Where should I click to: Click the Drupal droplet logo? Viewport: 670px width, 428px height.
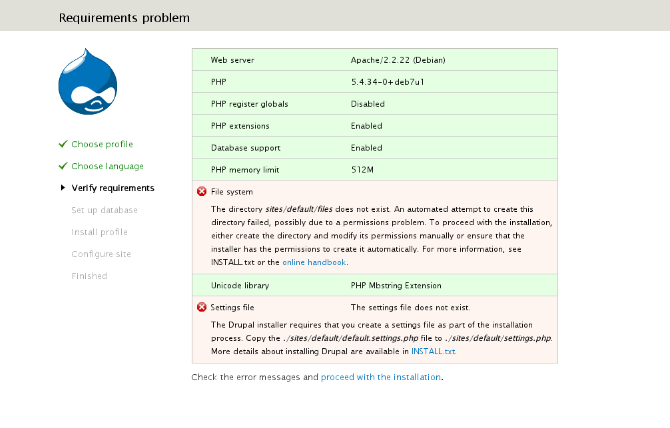[88, 82]
